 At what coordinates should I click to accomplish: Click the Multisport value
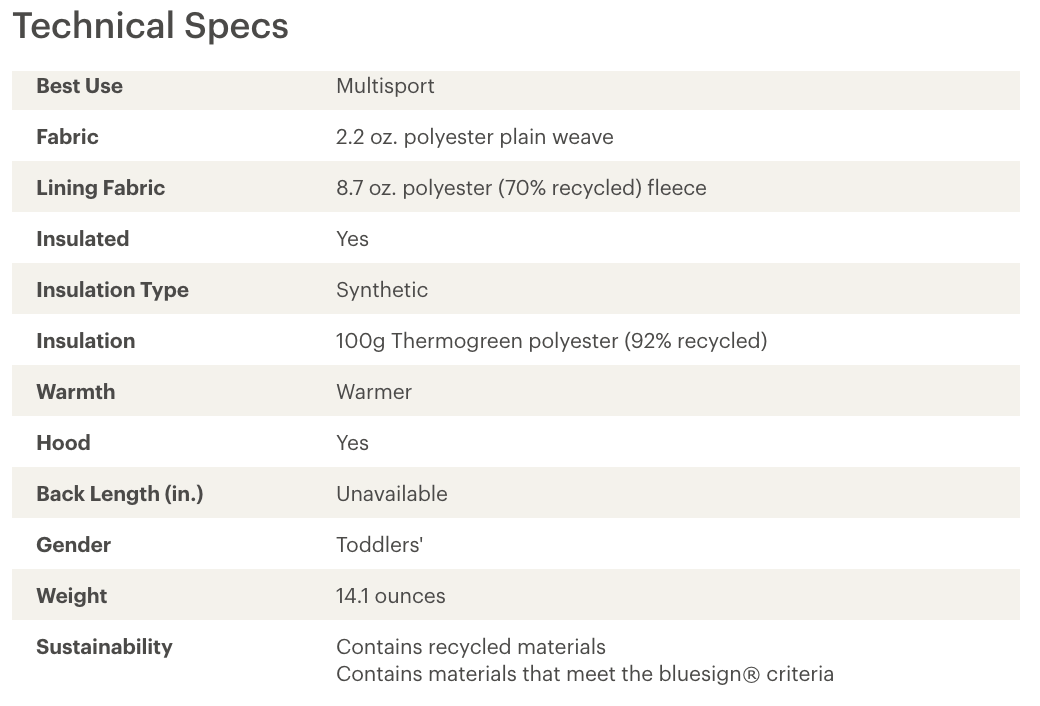pyautogui.click(x=385, y=86)
